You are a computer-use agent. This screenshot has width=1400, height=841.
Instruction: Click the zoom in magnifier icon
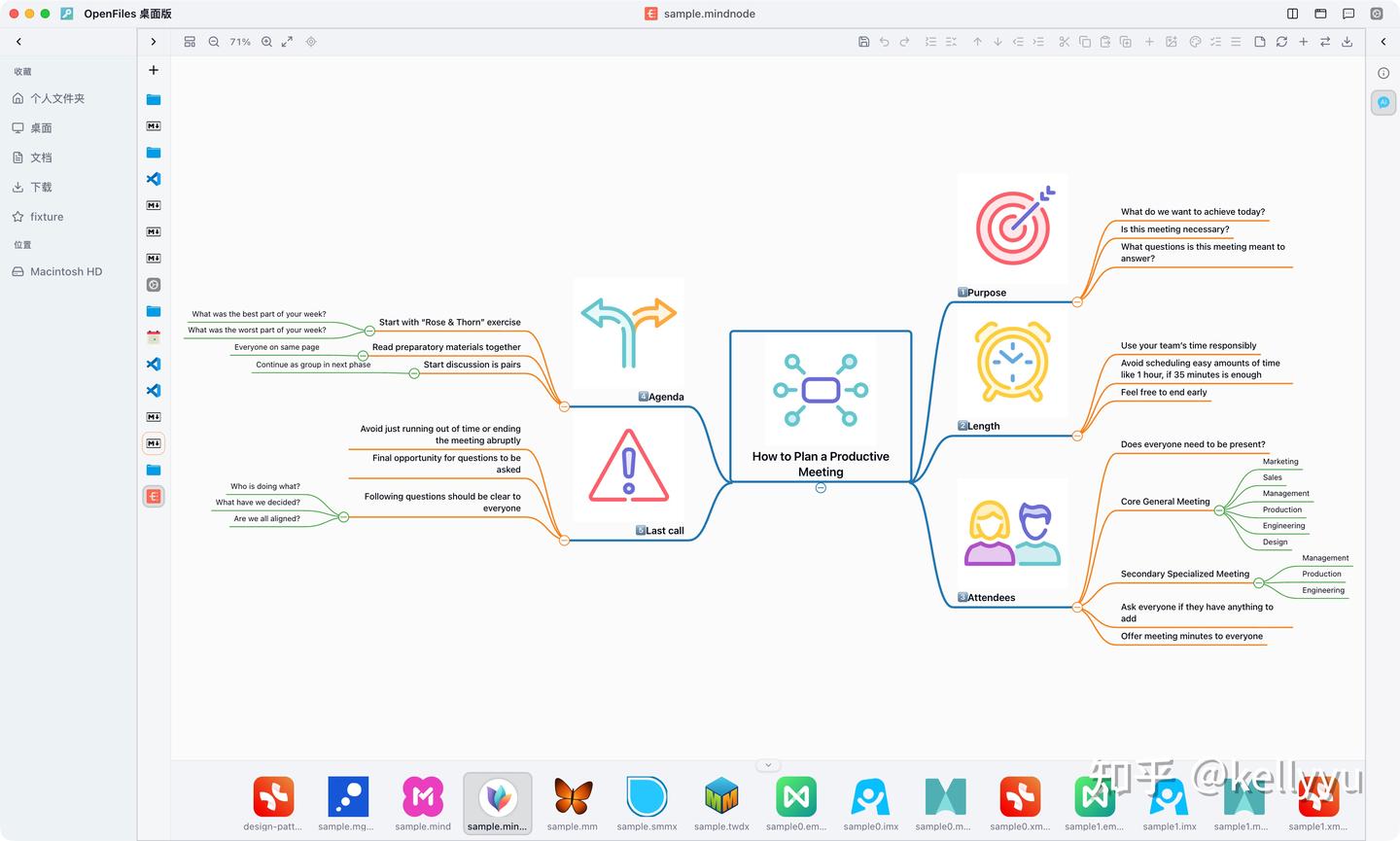tap(266, 42)
